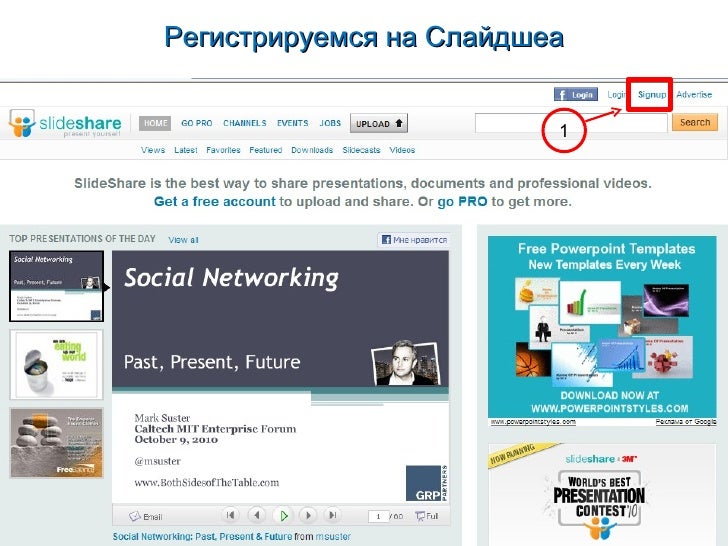
Task: Open 'Social Networking: Past, Present & Future' link
Action: [x=202, y=537]
